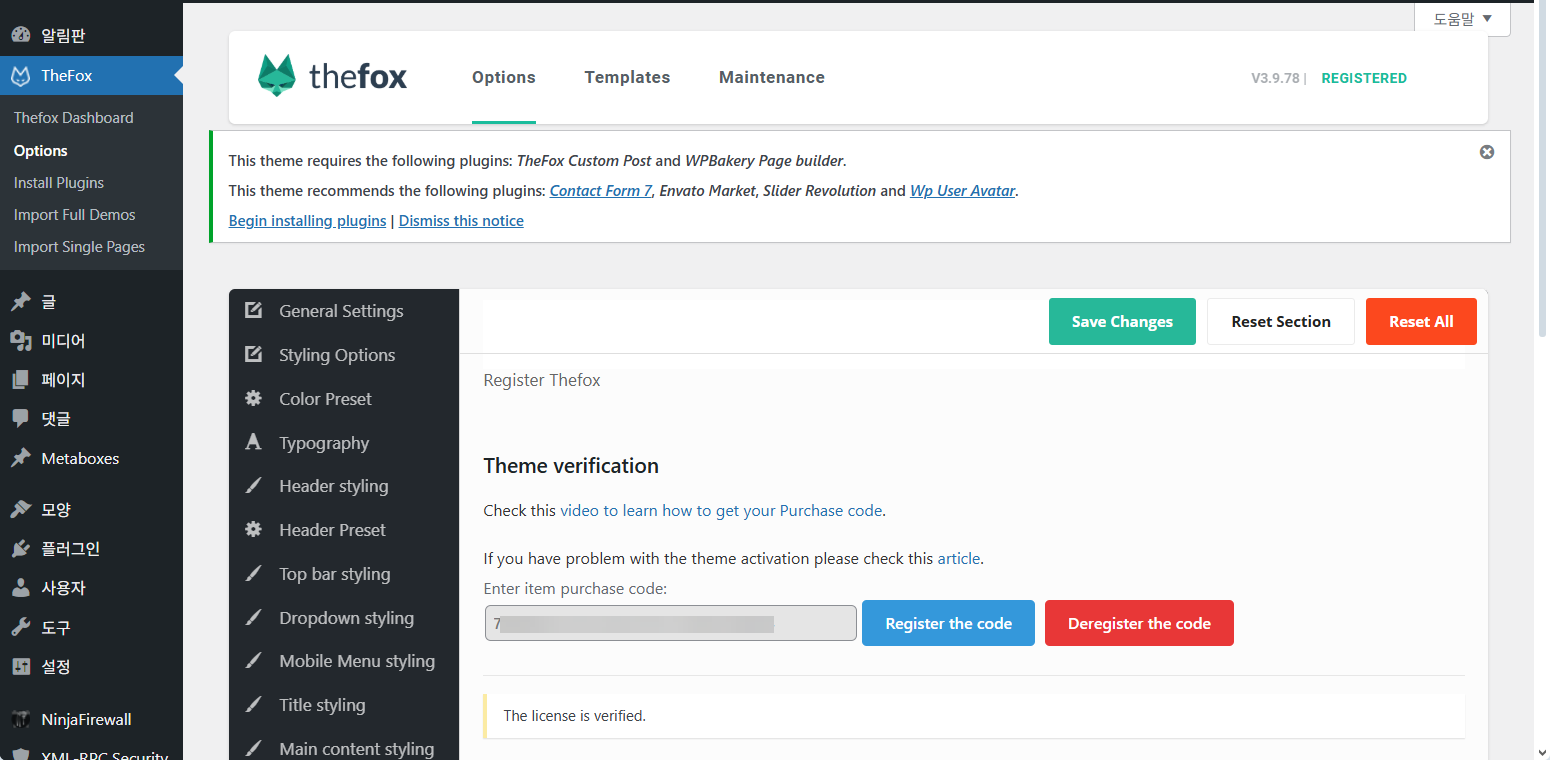Open the Contact Form 7 plugin link

[x=601, y=190]
